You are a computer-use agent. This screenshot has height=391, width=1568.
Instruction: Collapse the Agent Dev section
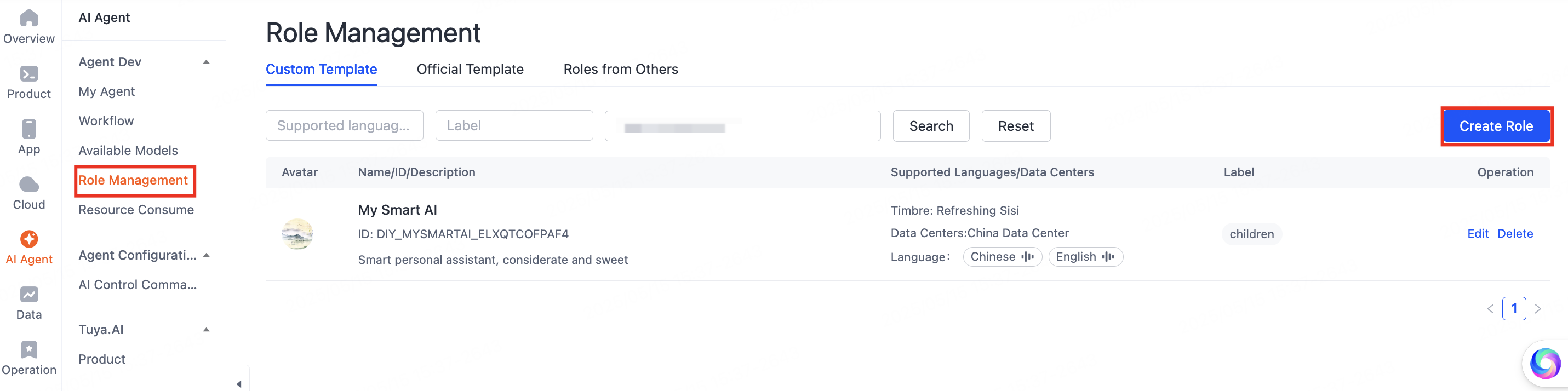[x=207, y=62]
